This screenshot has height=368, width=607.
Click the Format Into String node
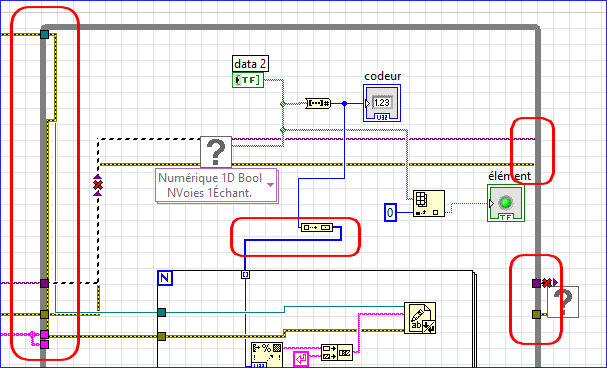click(267, 355)
